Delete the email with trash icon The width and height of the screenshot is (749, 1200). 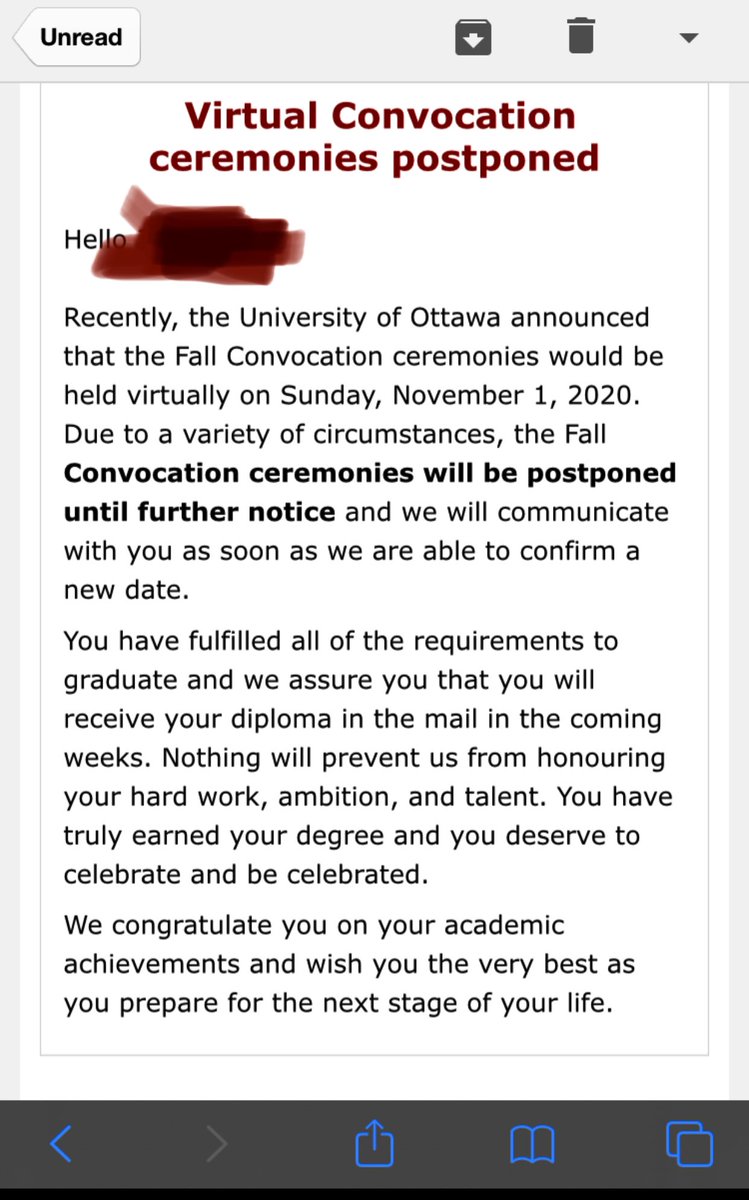point(580,36)
